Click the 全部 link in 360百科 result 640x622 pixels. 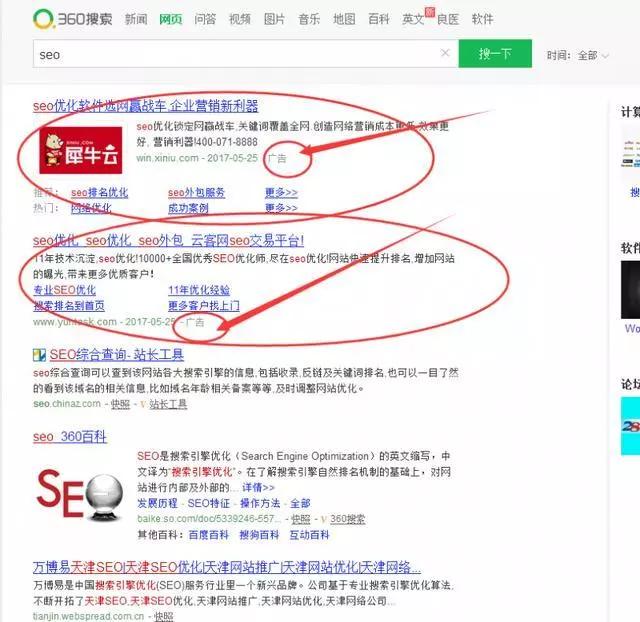pyautogui.click(x=300, y=503)
